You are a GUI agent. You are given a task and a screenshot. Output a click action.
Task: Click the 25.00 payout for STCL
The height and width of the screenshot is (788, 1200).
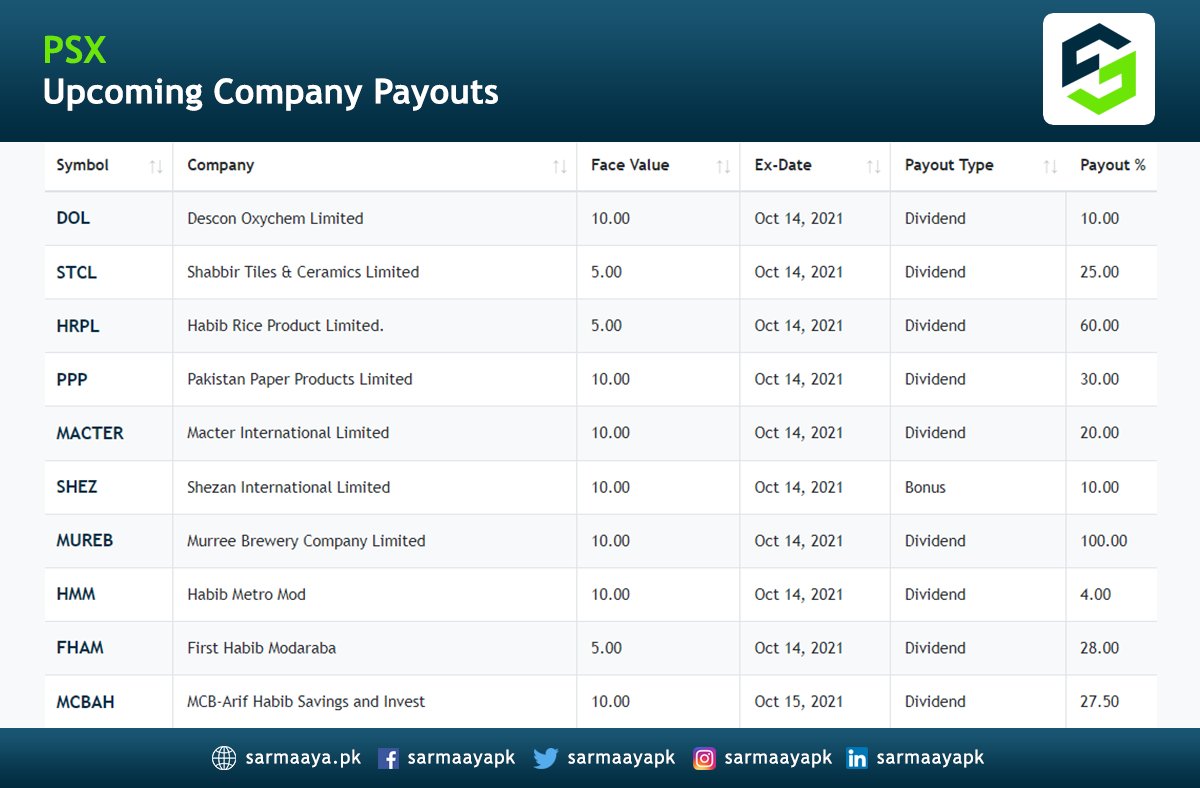pos(1100,272)
